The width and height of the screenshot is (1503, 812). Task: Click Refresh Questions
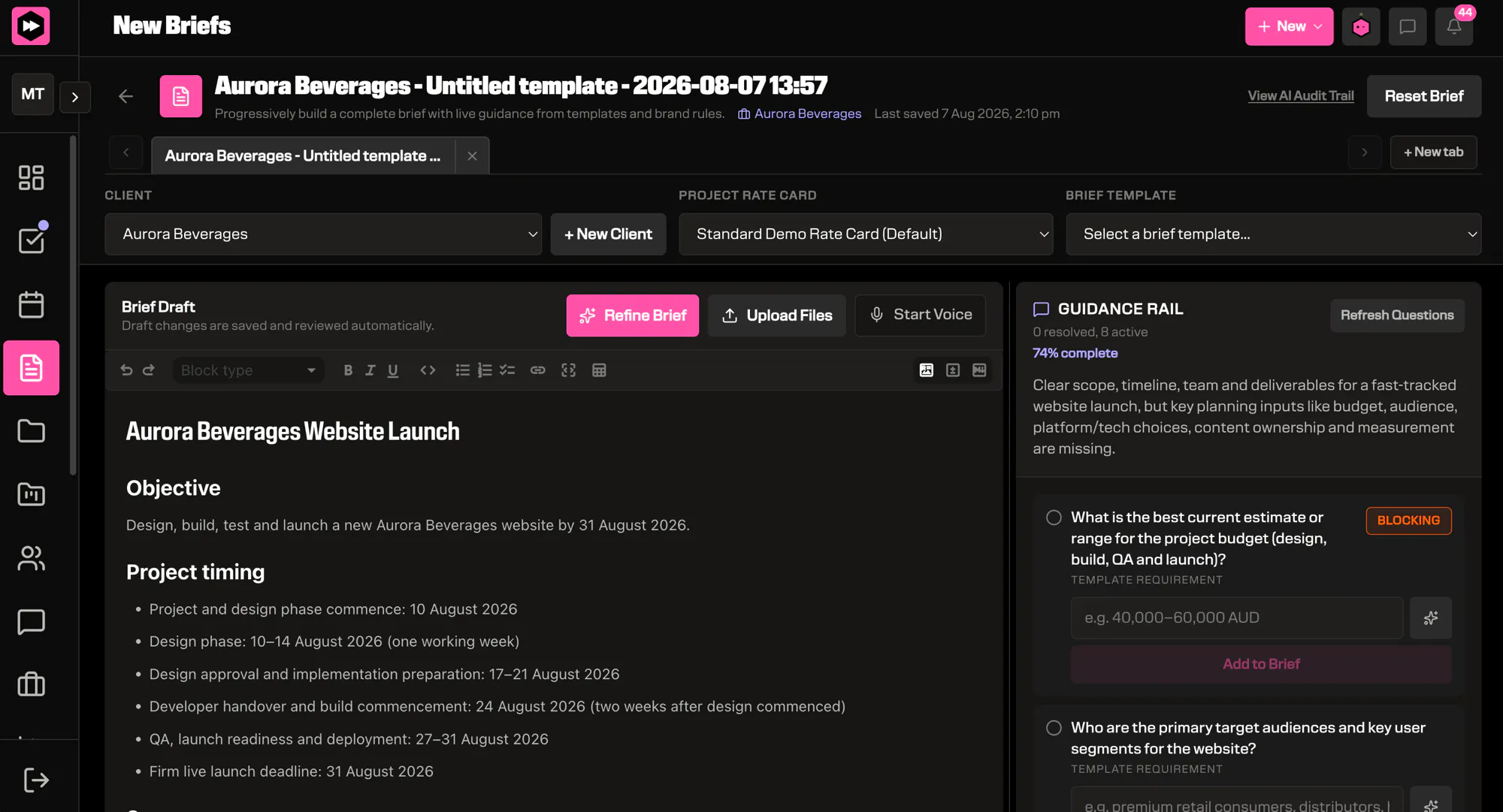pyautogui.click(x=1397, y=315)
